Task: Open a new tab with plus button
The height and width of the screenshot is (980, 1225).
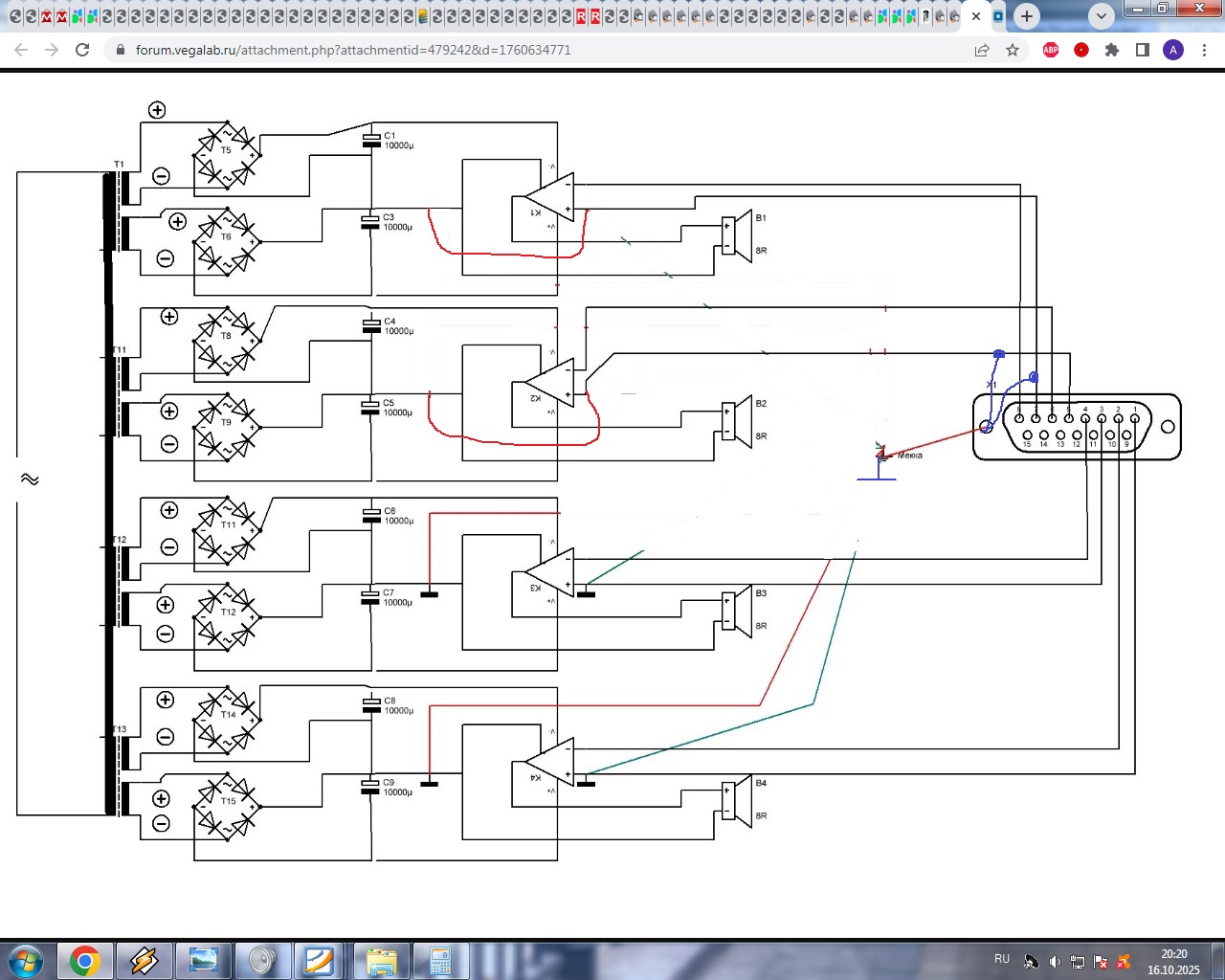Action: point(1027,16)
